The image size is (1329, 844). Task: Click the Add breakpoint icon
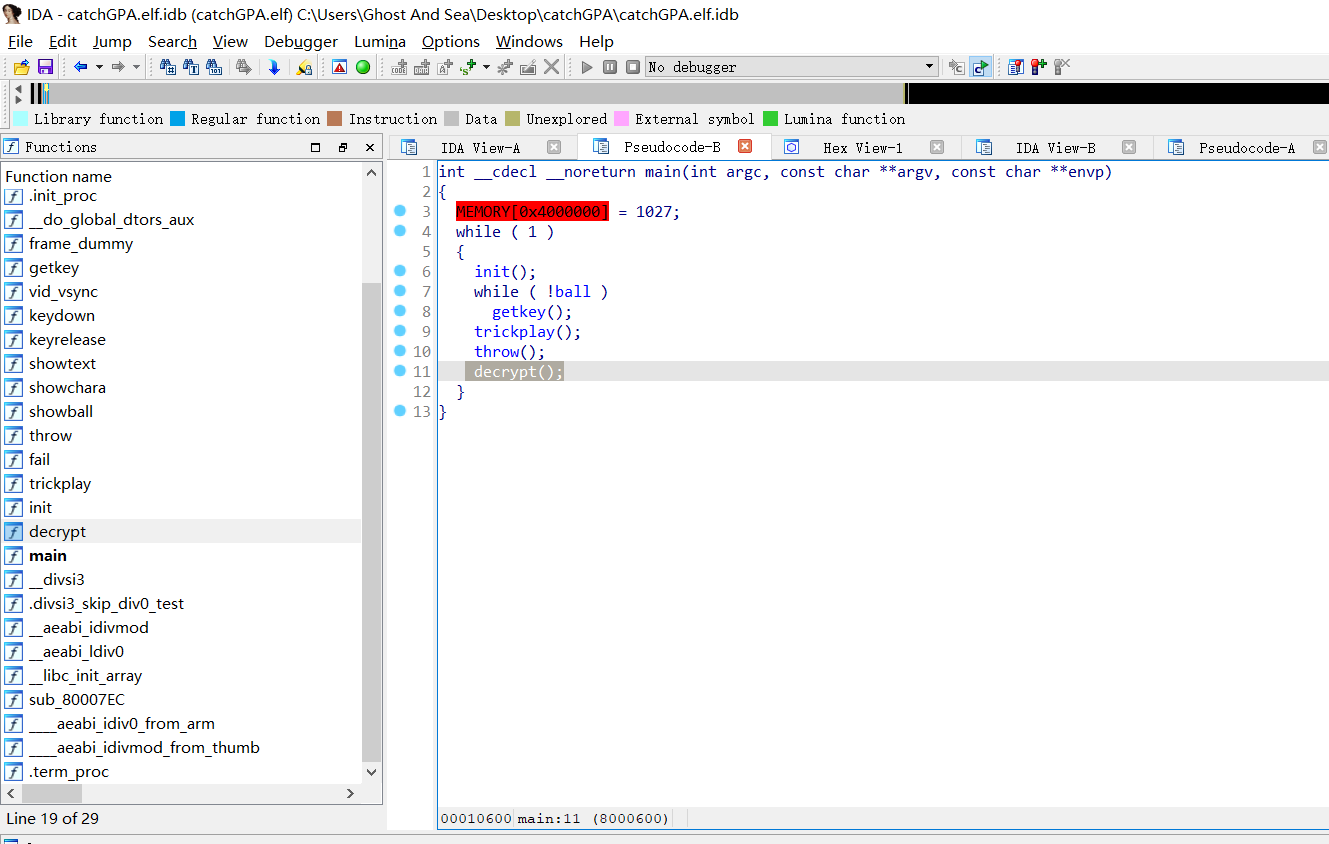tap(1039, 67)
